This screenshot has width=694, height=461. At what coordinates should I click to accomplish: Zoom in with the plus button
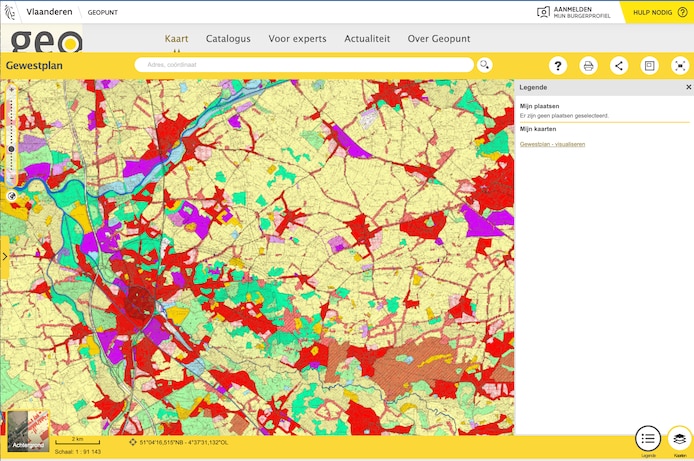pyautogui.click(x=11, y=90)
